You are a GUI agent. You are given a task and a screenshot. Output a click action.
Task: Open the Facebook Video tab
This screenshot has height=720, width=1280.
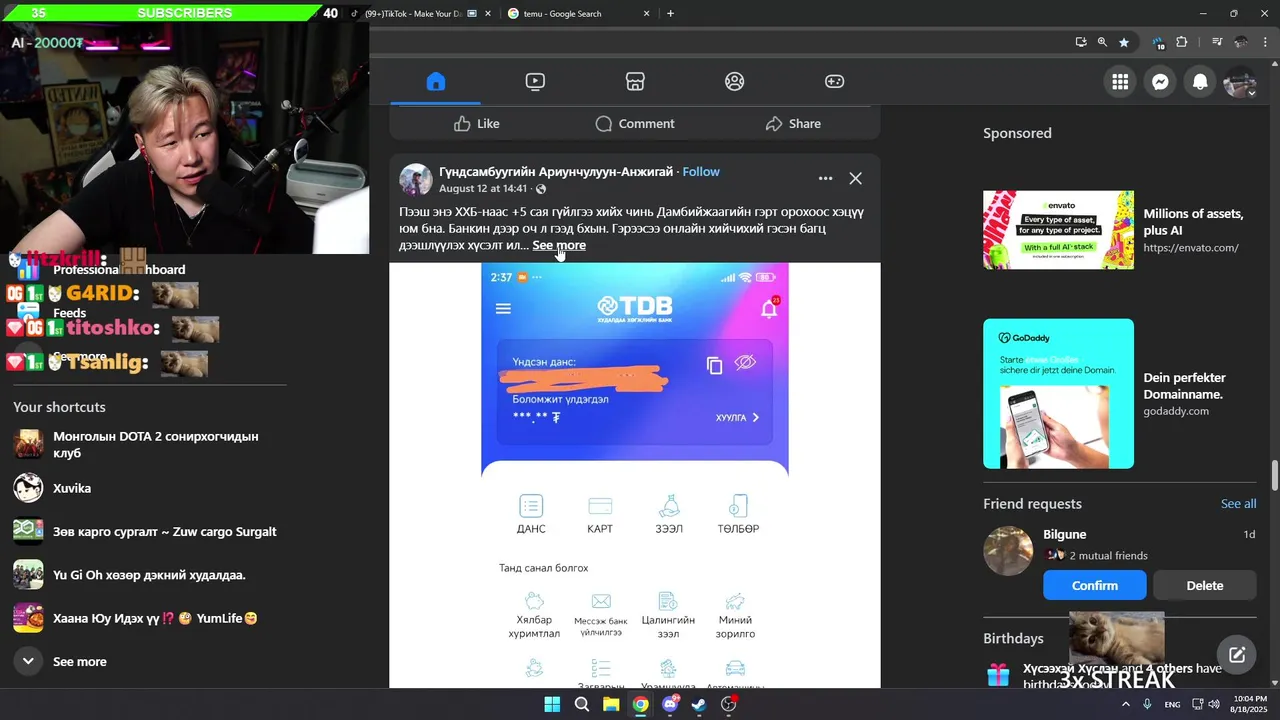[x=535, y=82]
